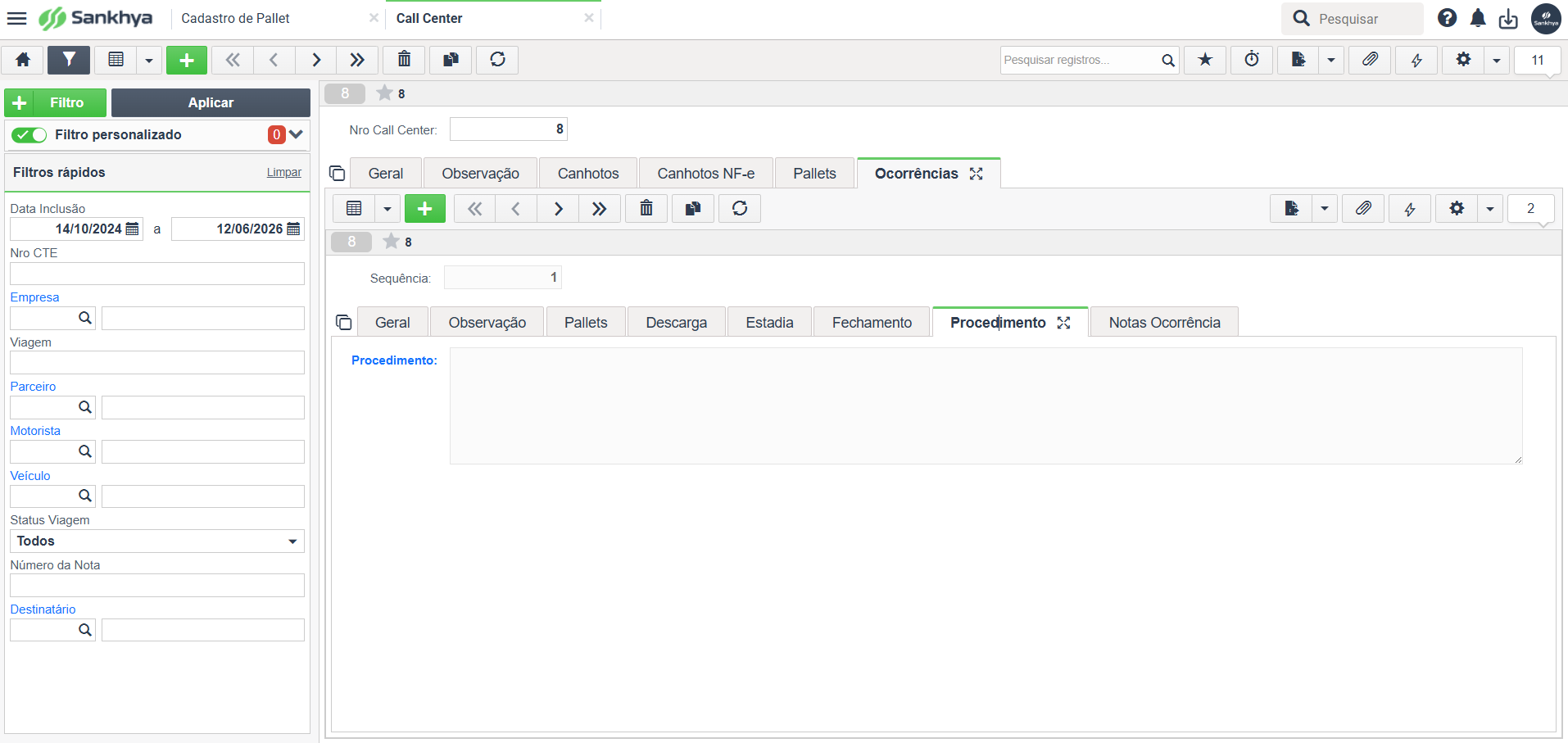Image resolution: width=1568 pixels, height=743 pixels.
Task: Click the green Filtro button
Action: (55, 103)
